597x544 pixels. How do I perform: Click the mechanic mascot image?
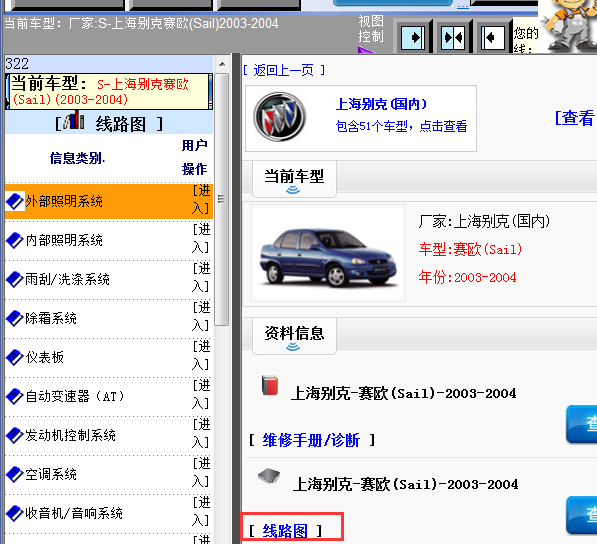(568, 26)
